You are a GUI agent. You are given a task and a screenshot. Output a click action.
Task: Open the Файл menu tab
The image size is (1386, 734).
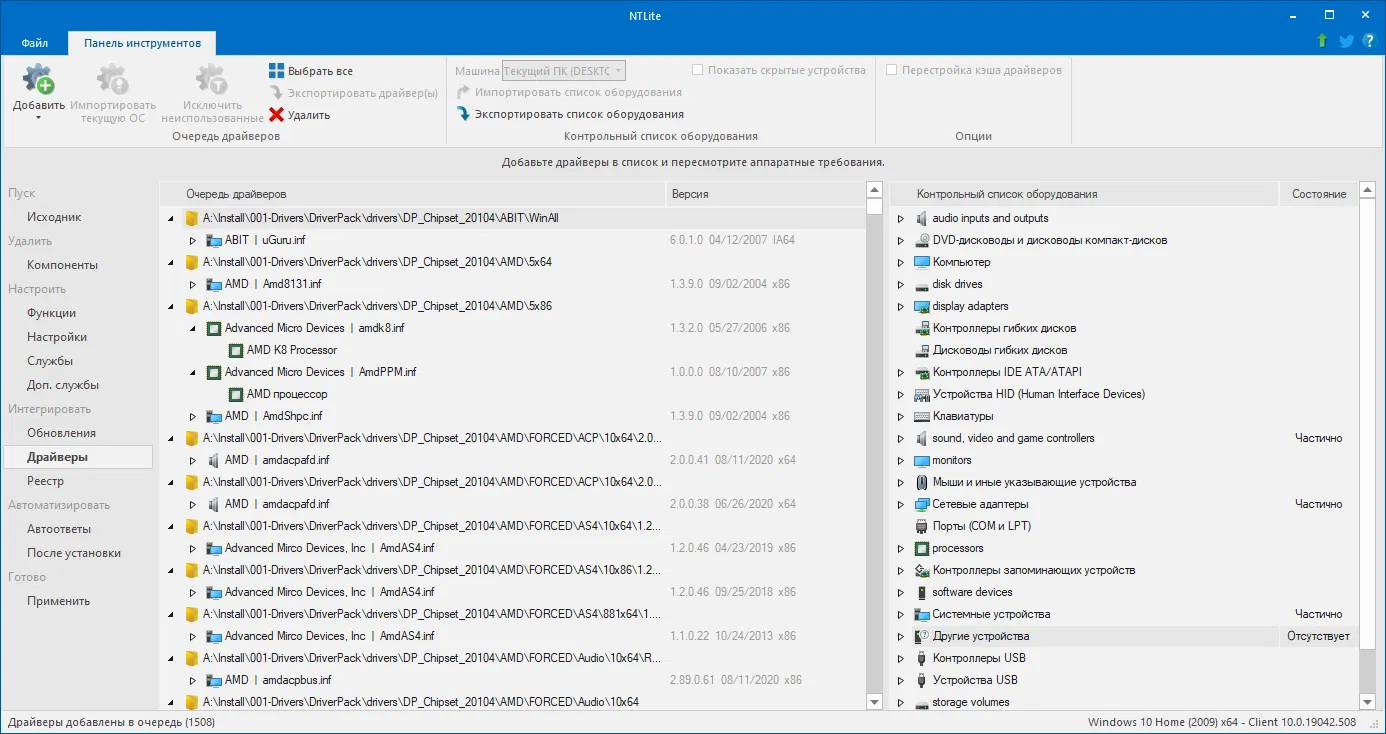[x=35, y=44]
